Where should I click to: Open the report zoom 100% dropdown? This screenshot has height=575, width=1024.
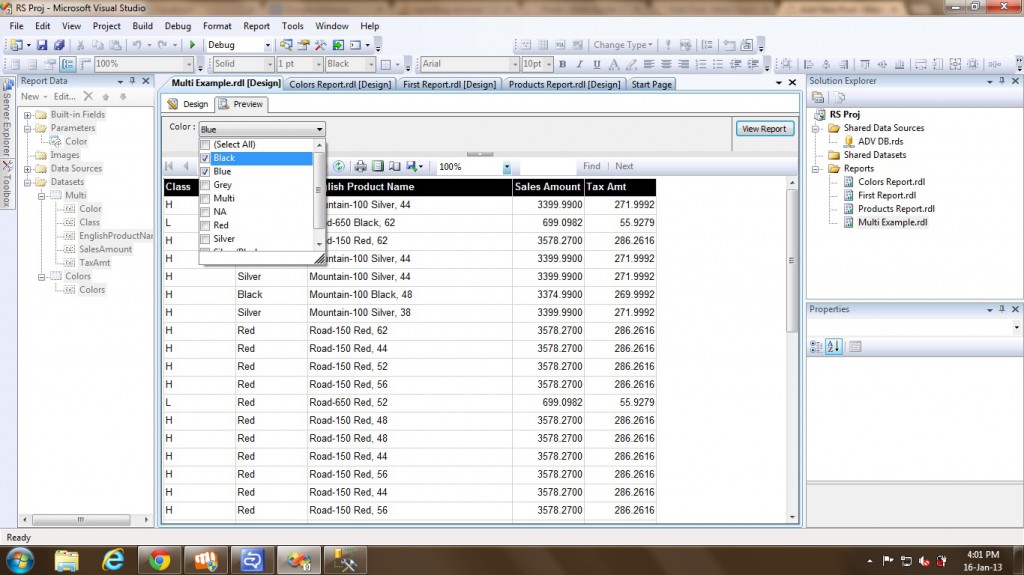pyautogui.click(x=507, y=167)
